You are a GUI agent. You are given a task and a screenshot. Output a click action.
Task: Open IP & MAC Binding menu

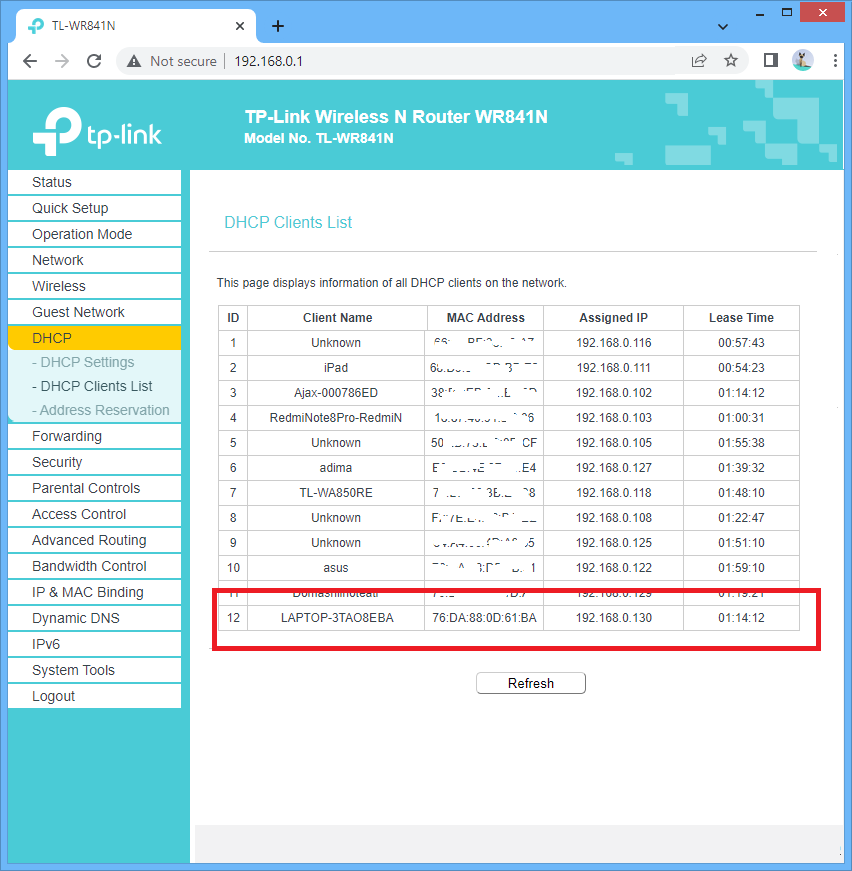pos(94,592)
